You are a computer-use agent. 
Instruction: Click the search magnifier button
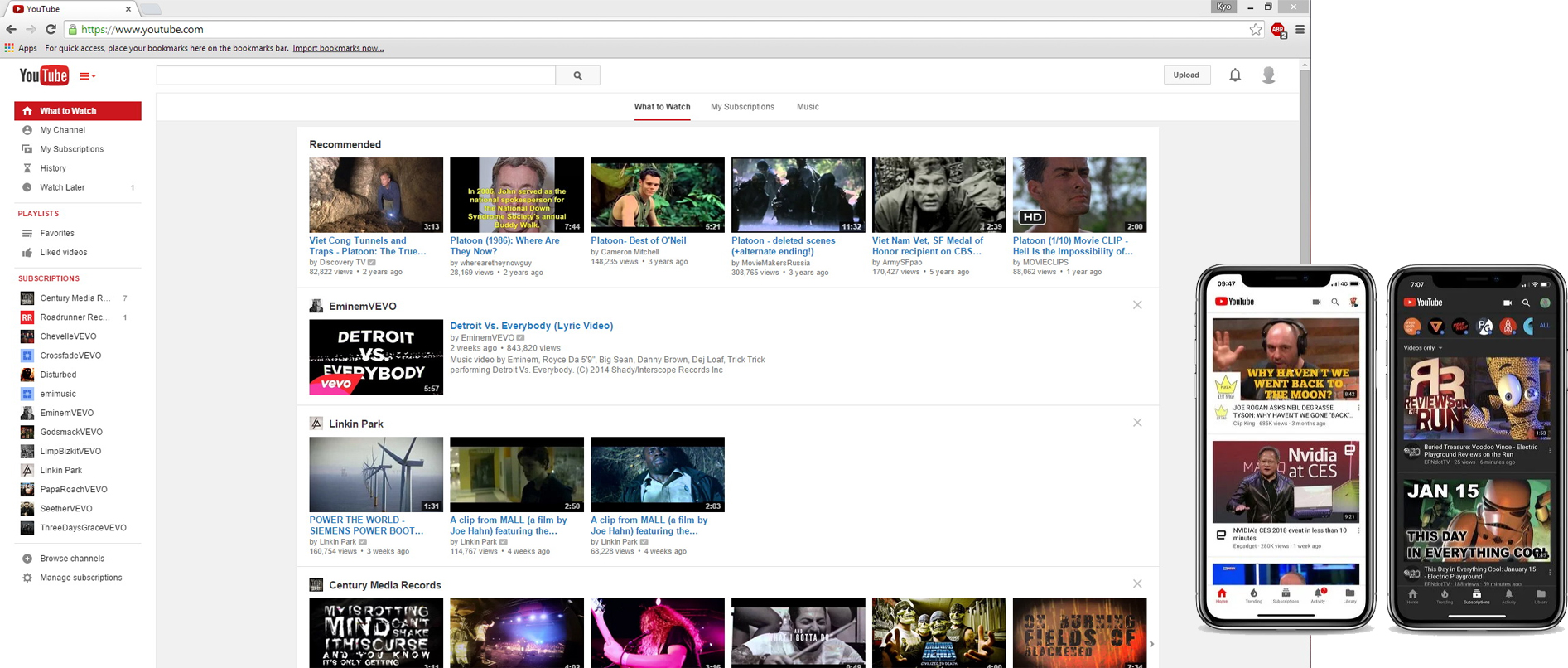tap(578, 75)
